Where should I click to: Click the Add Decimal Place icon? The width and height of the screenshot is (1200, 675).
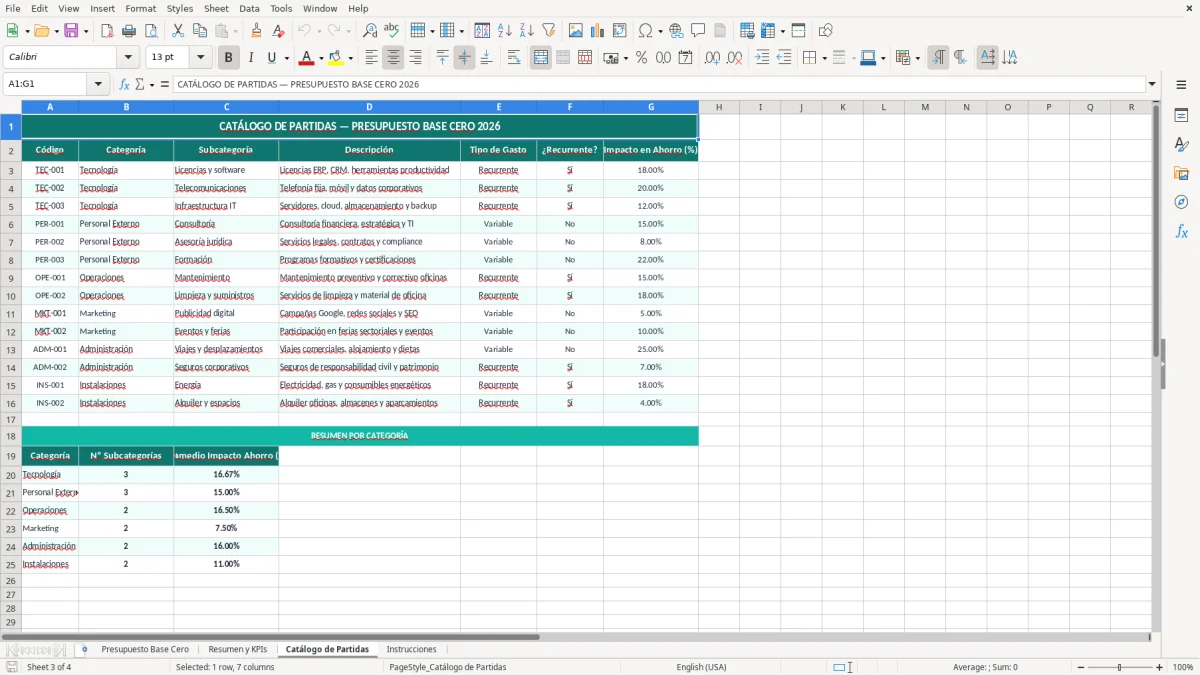(x=712, y=58)
